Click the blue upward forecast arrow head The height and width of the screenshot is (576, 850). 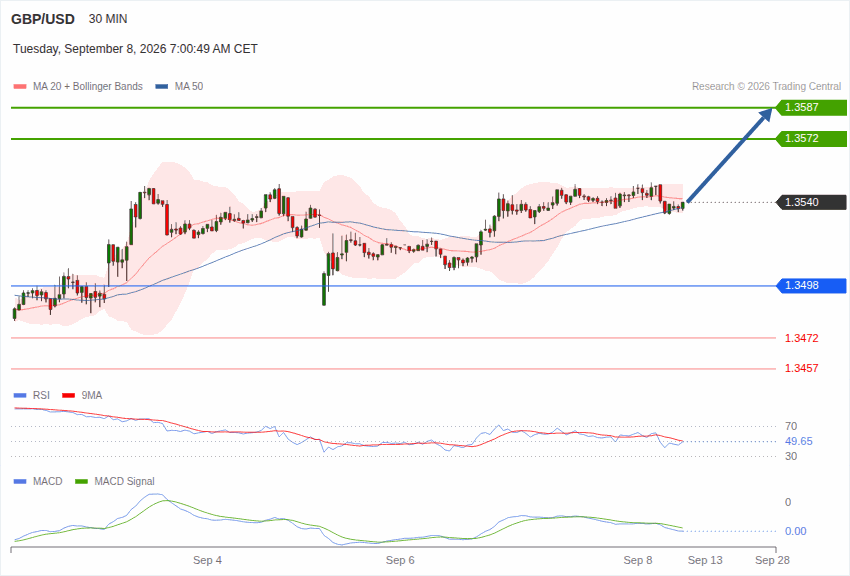coord(765,115)
